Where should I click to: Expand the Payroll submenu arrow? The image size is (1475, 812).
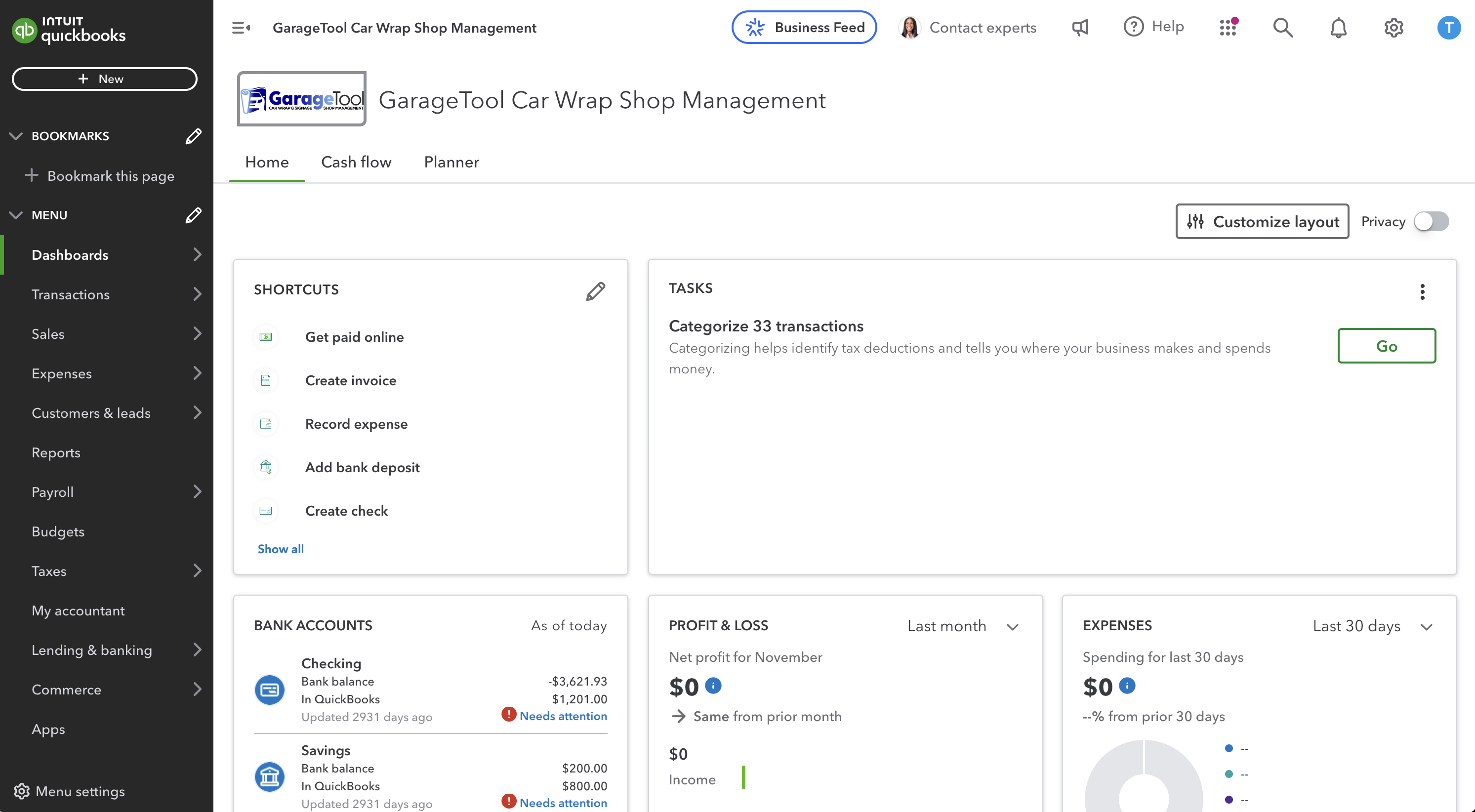197,492
